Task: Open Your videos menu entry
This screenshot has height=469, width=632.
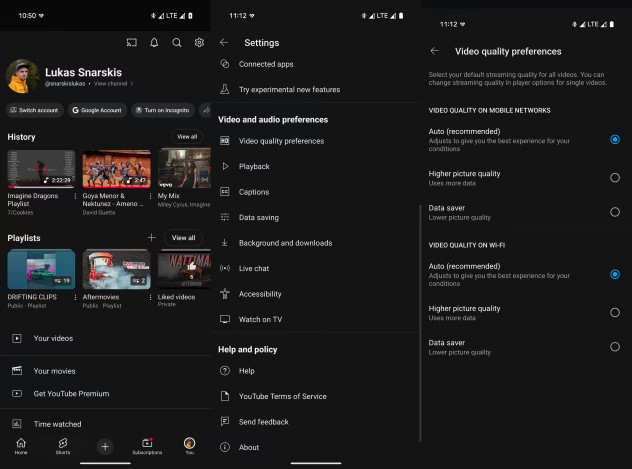Action: coord(105,338)
